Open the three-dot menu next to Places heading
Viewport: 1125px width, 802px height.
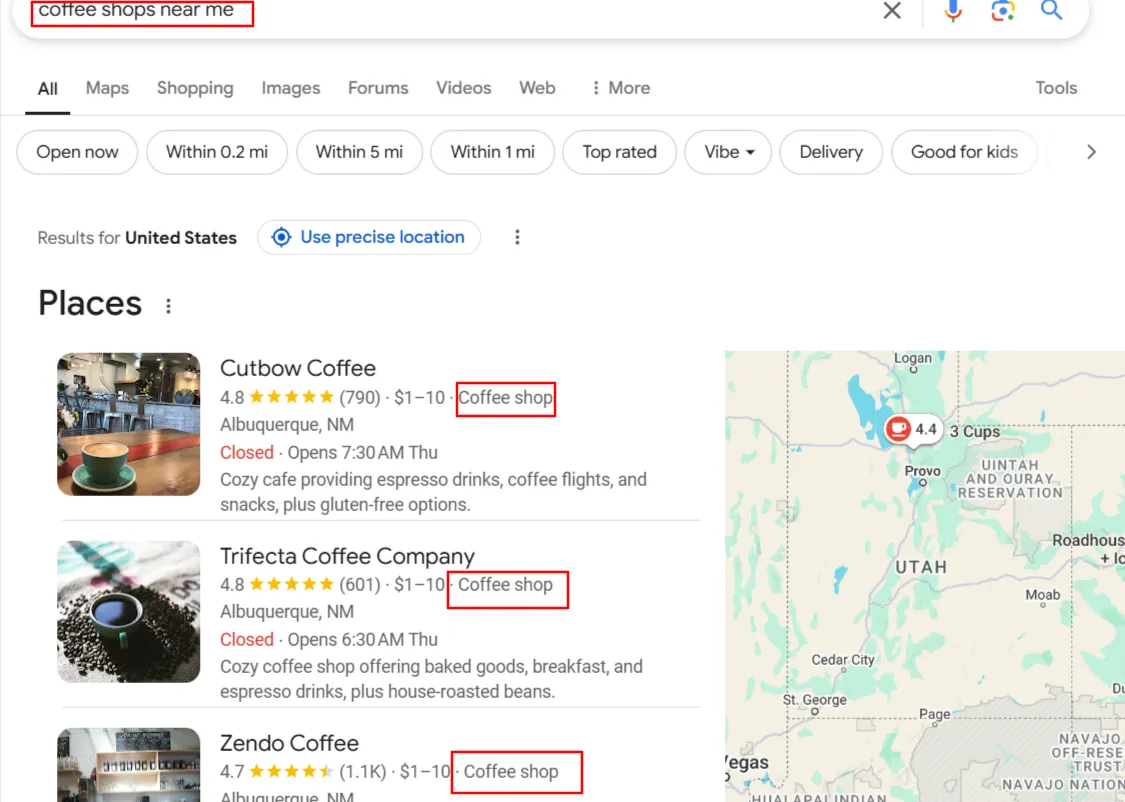pos(167,306)
